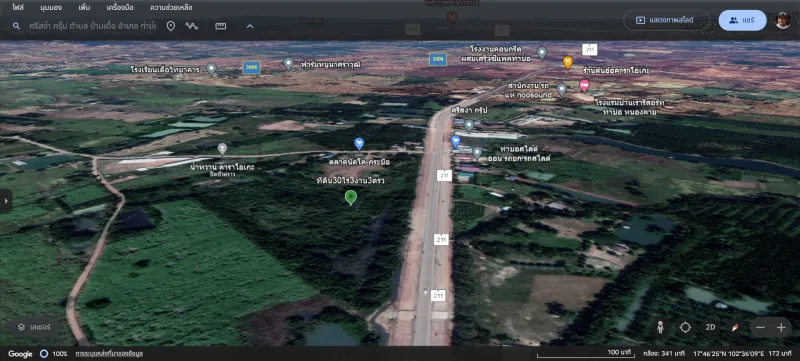Open the measure ruler tool
Viewport: 800px width, 361px height.
pyautogui.click(x=221, y=26)
